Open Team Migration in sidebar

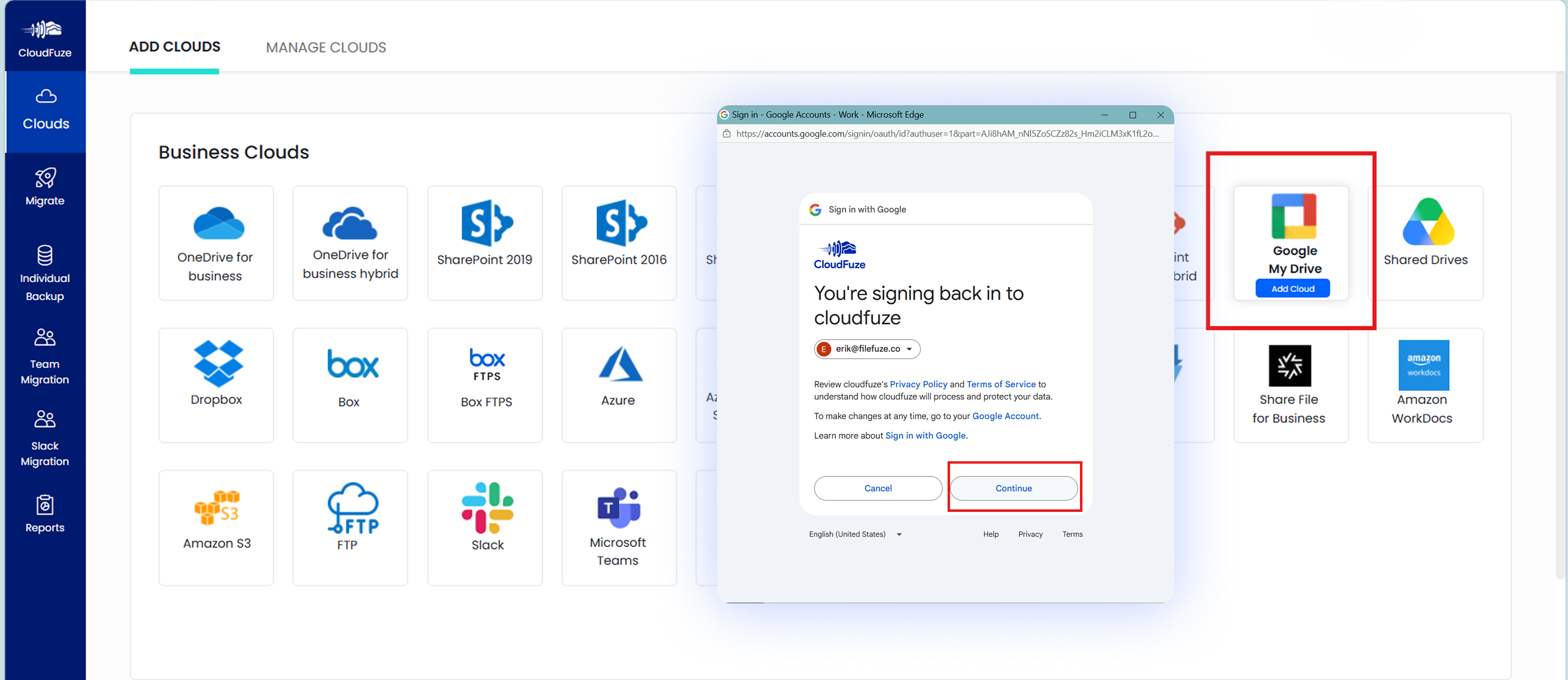coord(45,357)
